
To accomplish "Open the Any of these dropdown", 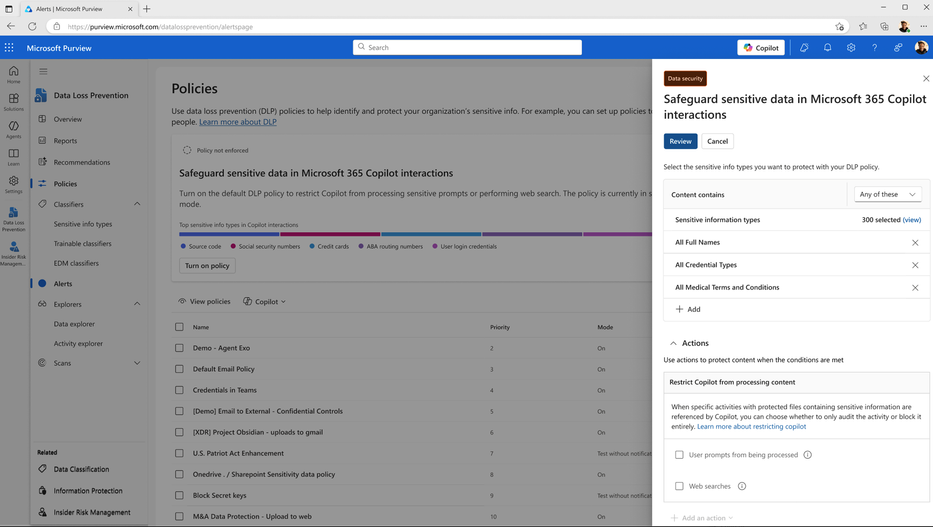I will pyautogui.click(x=887, y=195).
